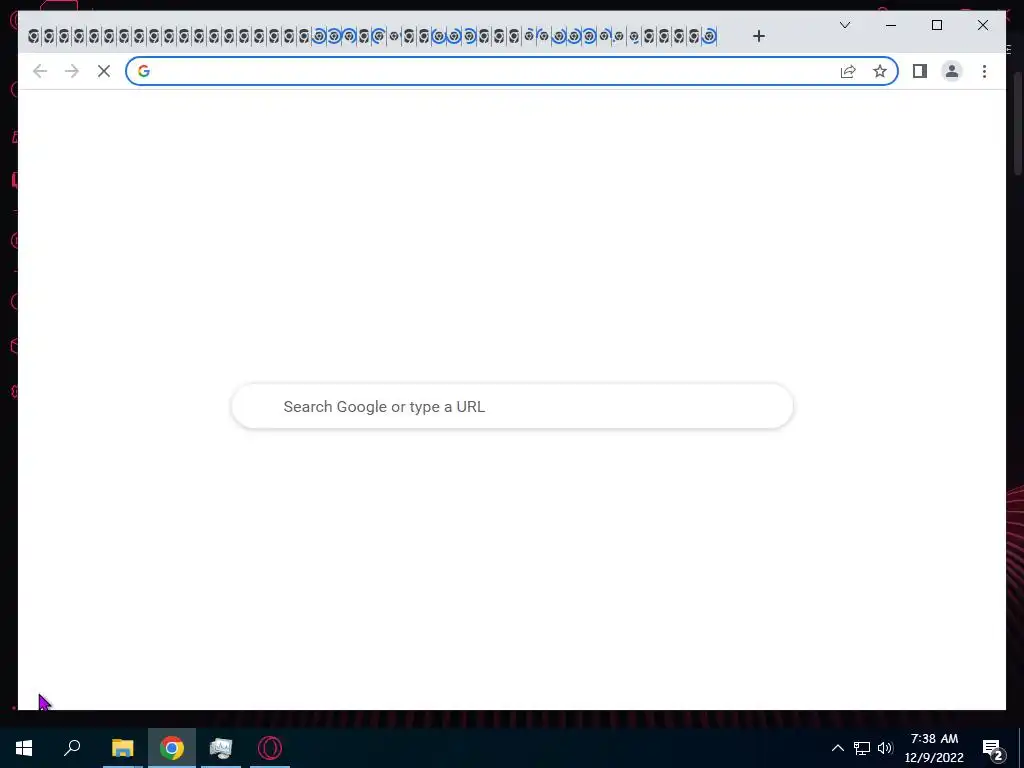The width and height of the screenshot is (1024, 768).
Task: Open the Chrome three-dot menu
Action: coord(984,71)
